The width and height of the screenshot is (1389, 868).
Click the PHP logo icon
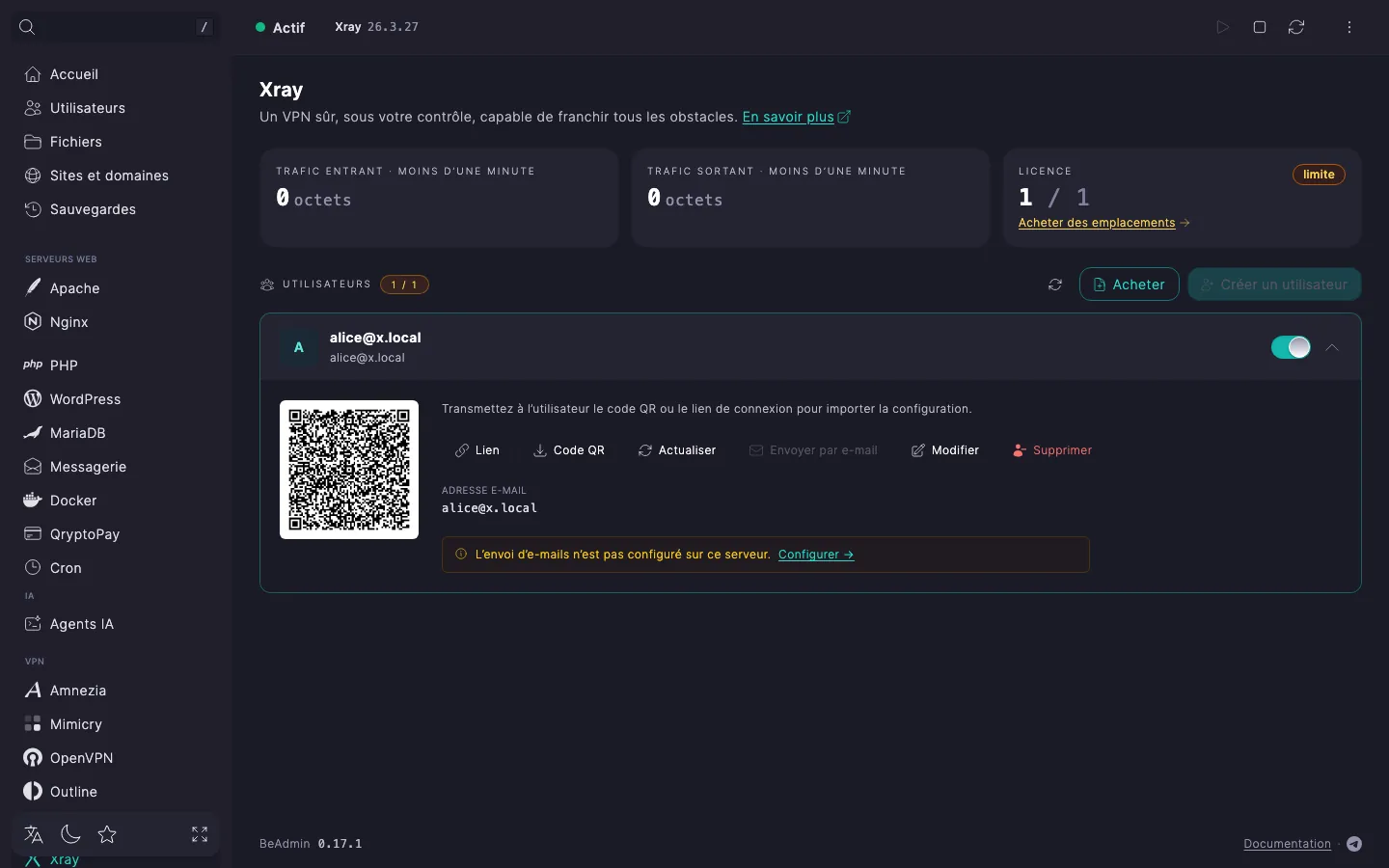coord(33,366)
